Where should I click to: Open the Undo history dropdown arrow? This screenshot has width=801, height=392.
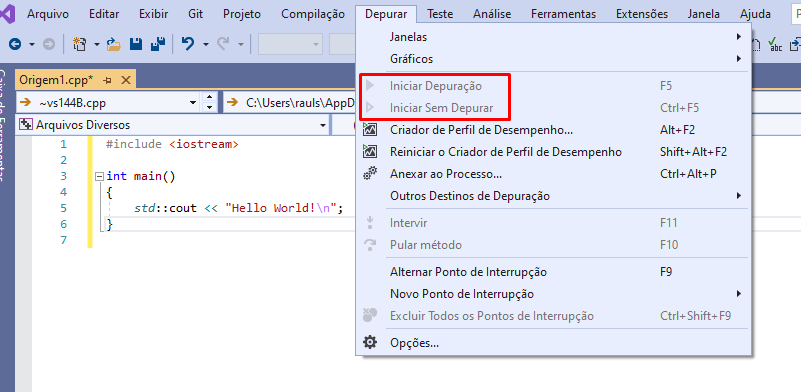point(205,44)
